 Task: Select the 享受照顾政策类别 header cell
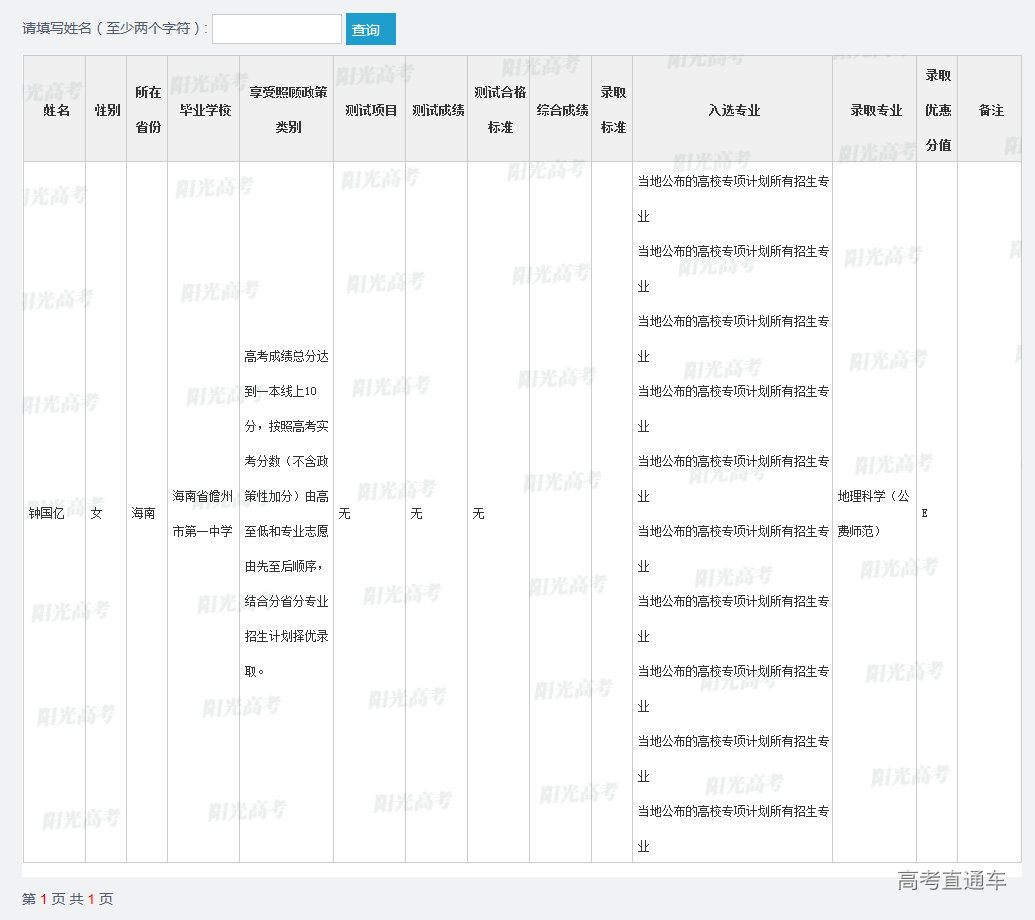pos(287,110)
